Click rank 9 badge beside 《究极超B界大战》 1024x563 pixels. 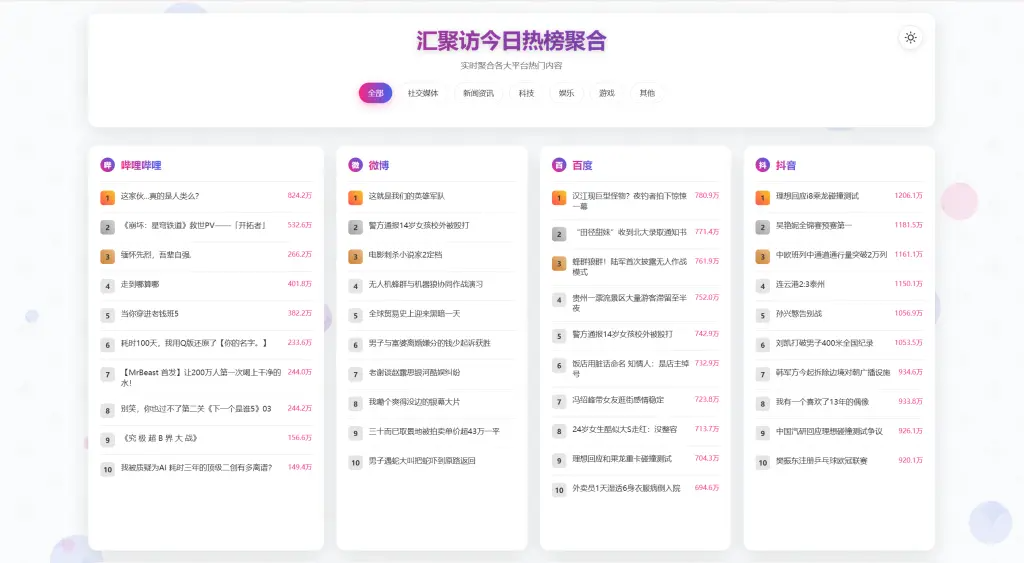108,440
